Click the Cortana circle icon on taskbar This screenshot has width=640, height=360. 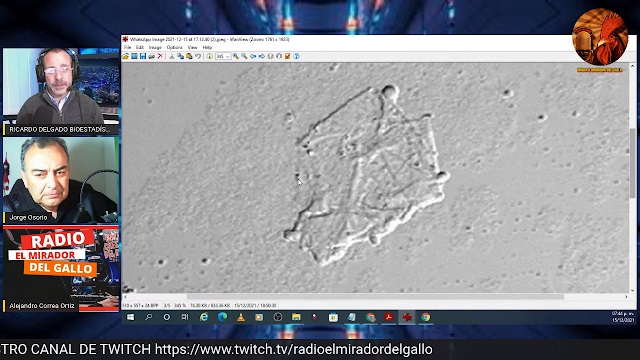pyautogui.click(x=167, y=317)
